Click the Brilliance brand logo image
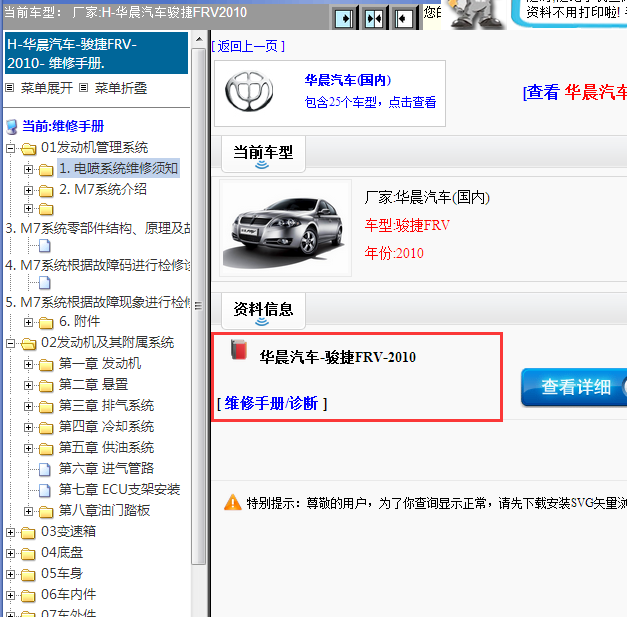This screenshot has width=627, height=617. [249, 91]
